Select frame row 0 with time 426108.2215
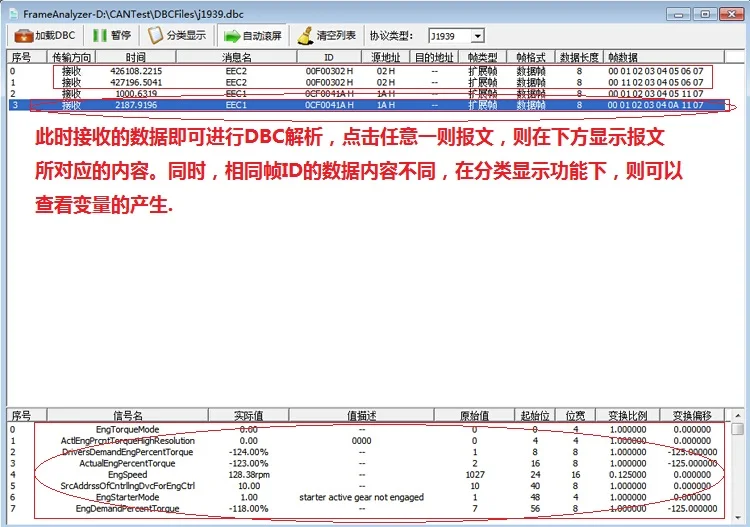 click(x=366, y=71)
